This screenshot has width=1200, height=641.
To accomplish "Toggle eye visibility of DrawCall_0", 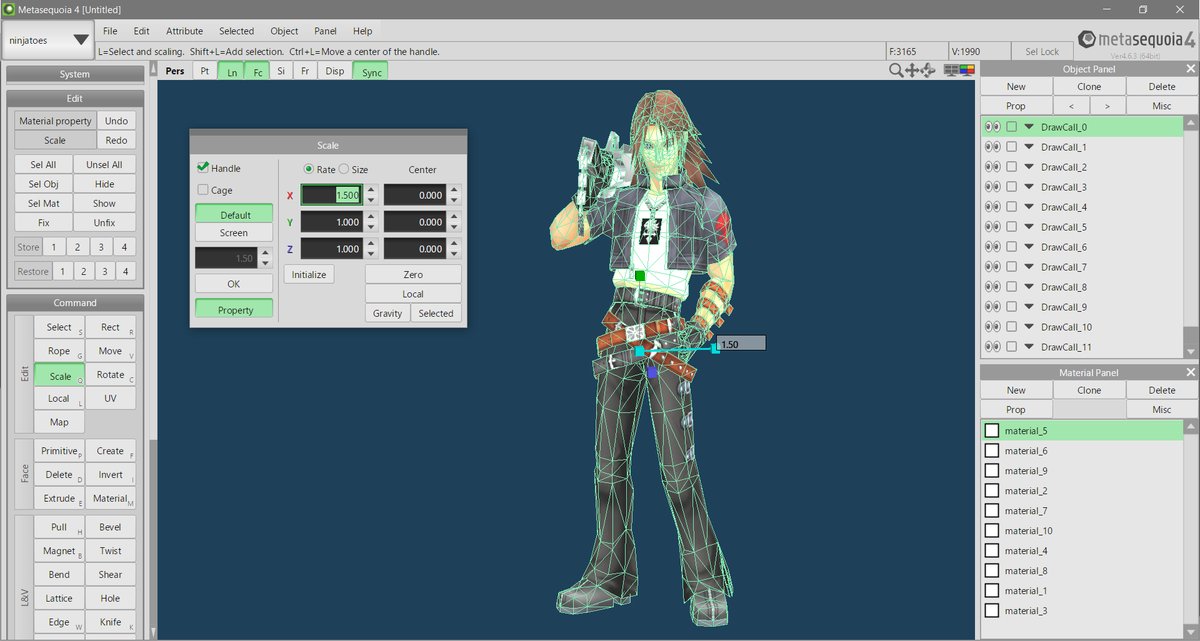I will tap(992, 127).
